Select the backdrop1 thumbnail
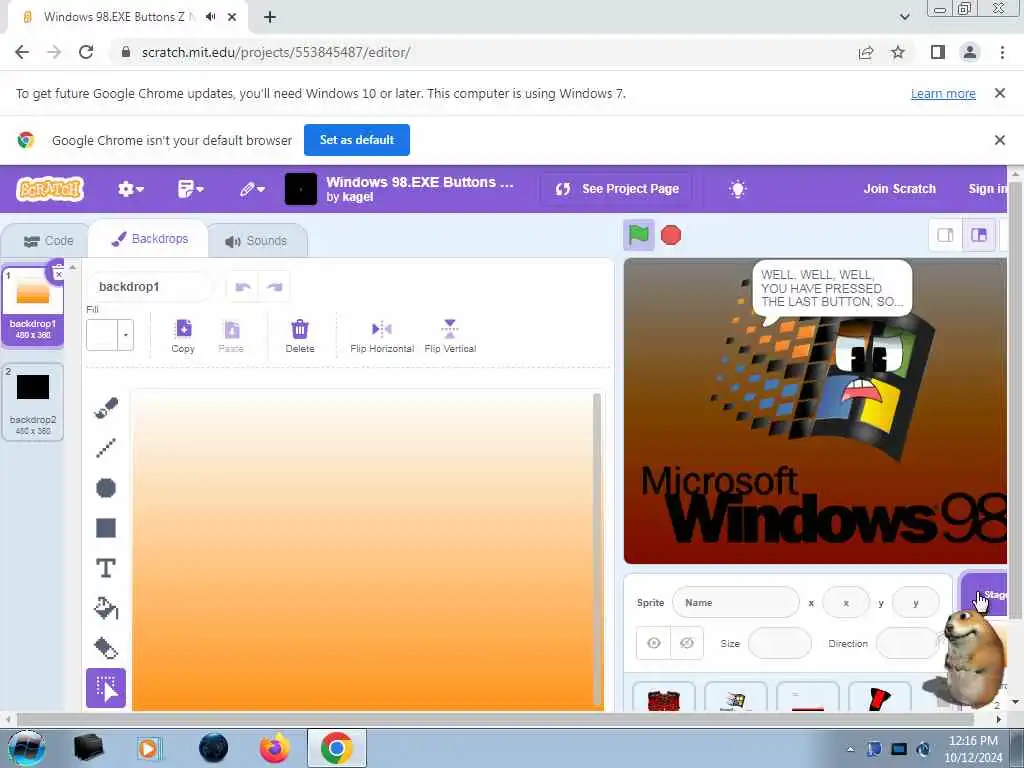The width and height of the screenshot is (1024, 768). coord(33,305)
